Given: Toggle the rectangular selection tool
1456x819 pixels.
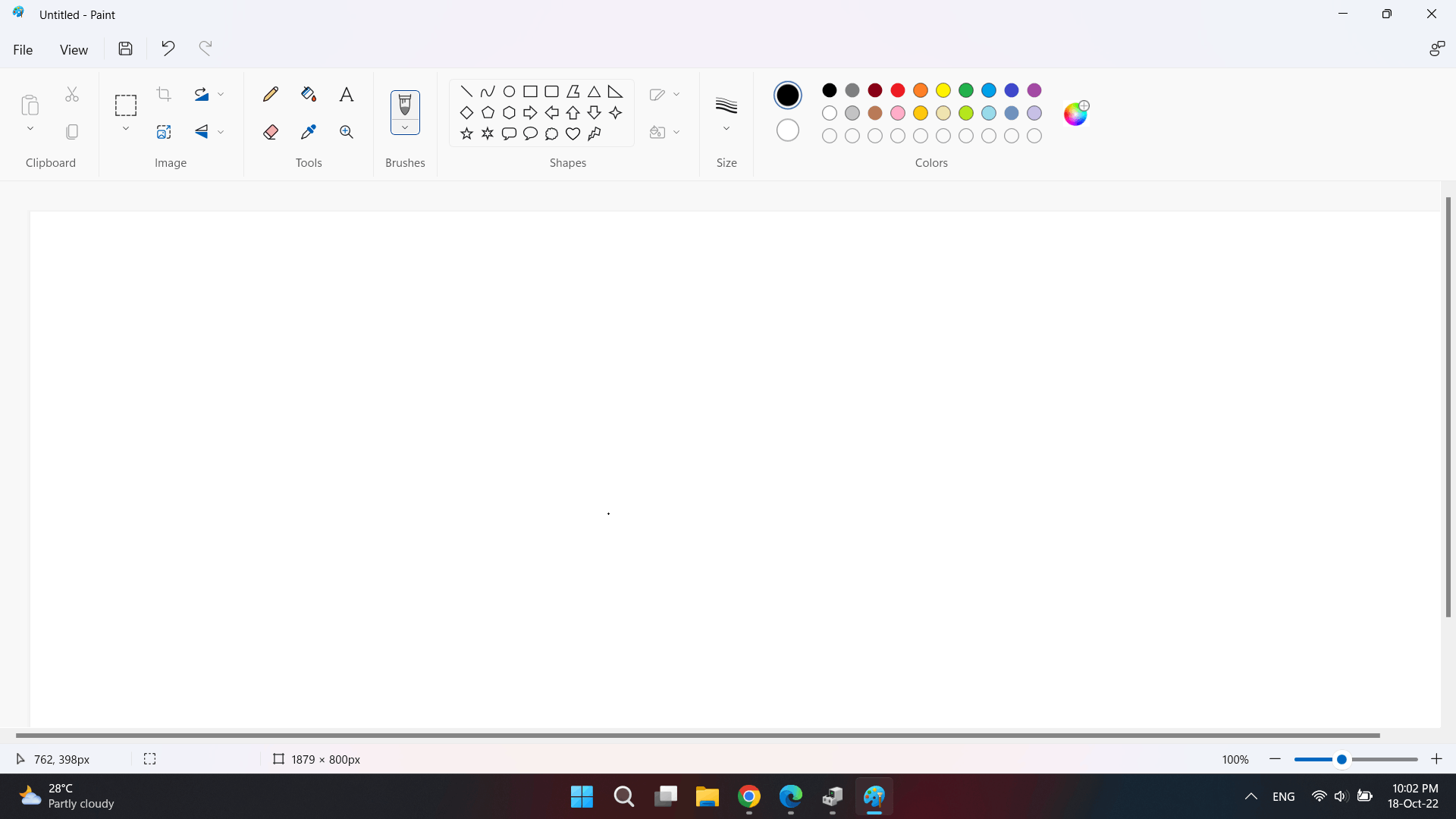Looking at the screenshot, I should pos(126,105).
